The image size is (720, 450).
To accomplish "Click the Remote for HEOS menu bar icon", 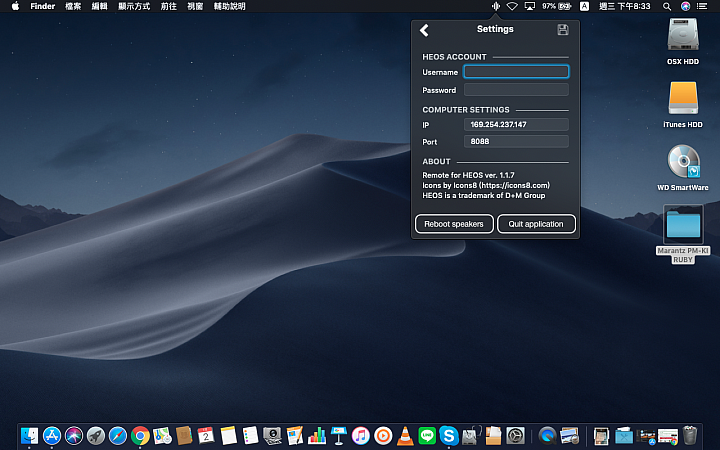I will click(x=495, y=6).
